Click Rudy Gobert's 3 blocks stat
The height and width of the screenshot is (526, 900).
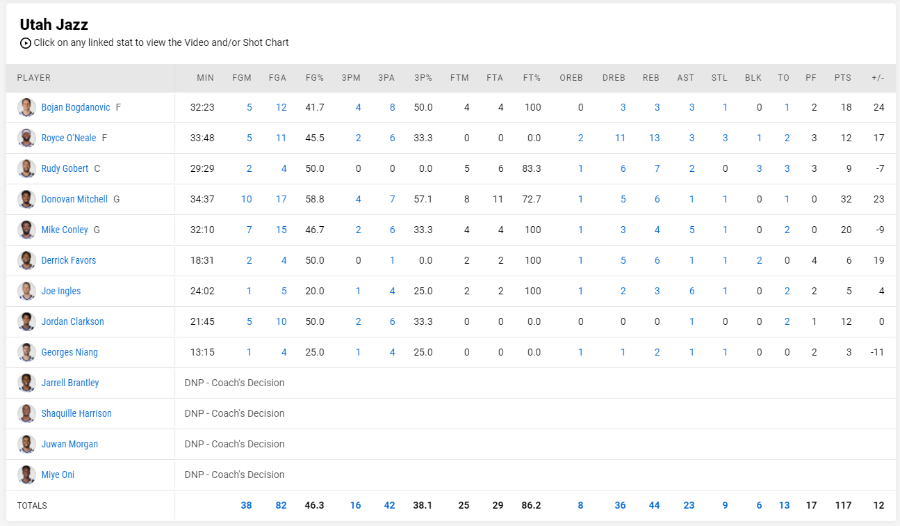pyautogui.click(x=759, y=169)
